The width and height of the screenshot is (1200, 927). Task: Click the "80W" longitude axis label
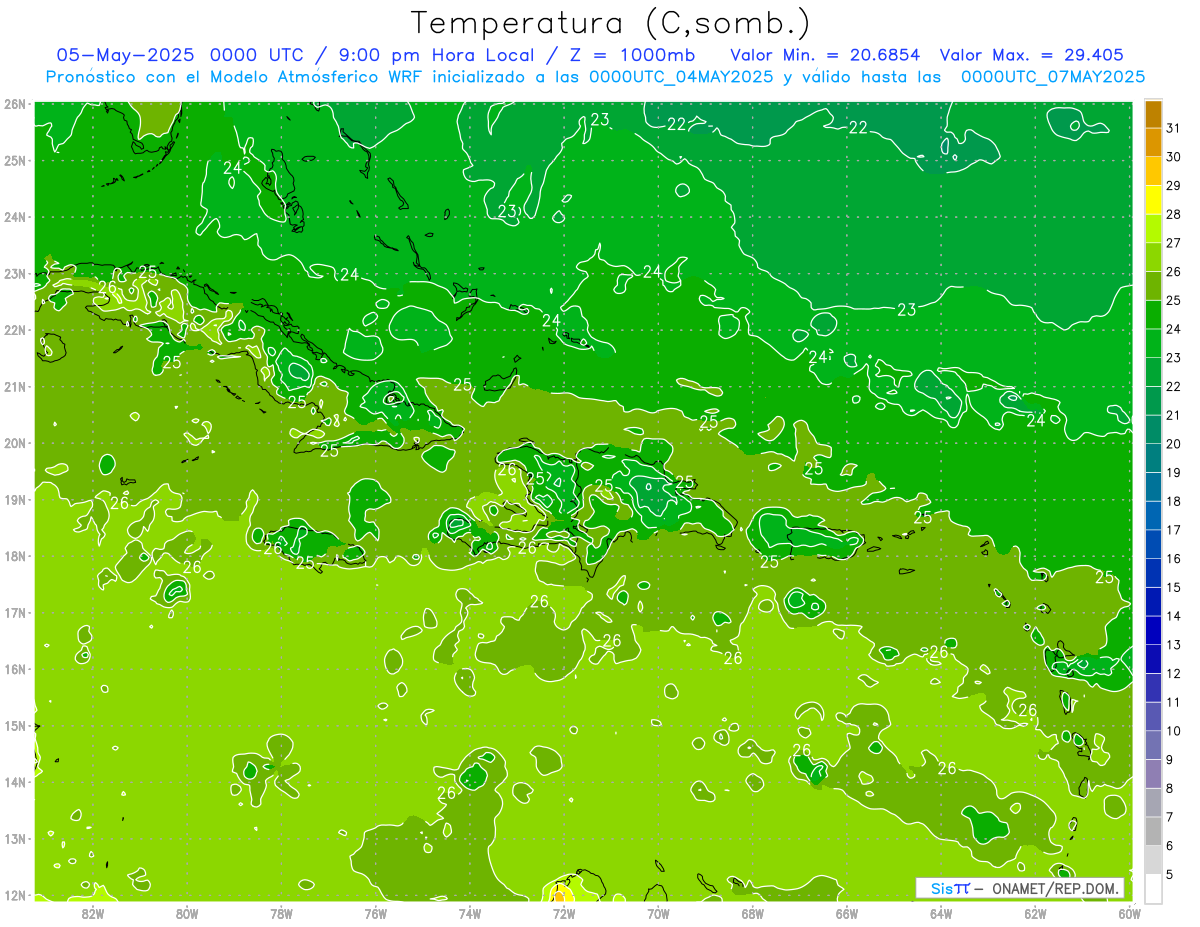tap(186, 912)
